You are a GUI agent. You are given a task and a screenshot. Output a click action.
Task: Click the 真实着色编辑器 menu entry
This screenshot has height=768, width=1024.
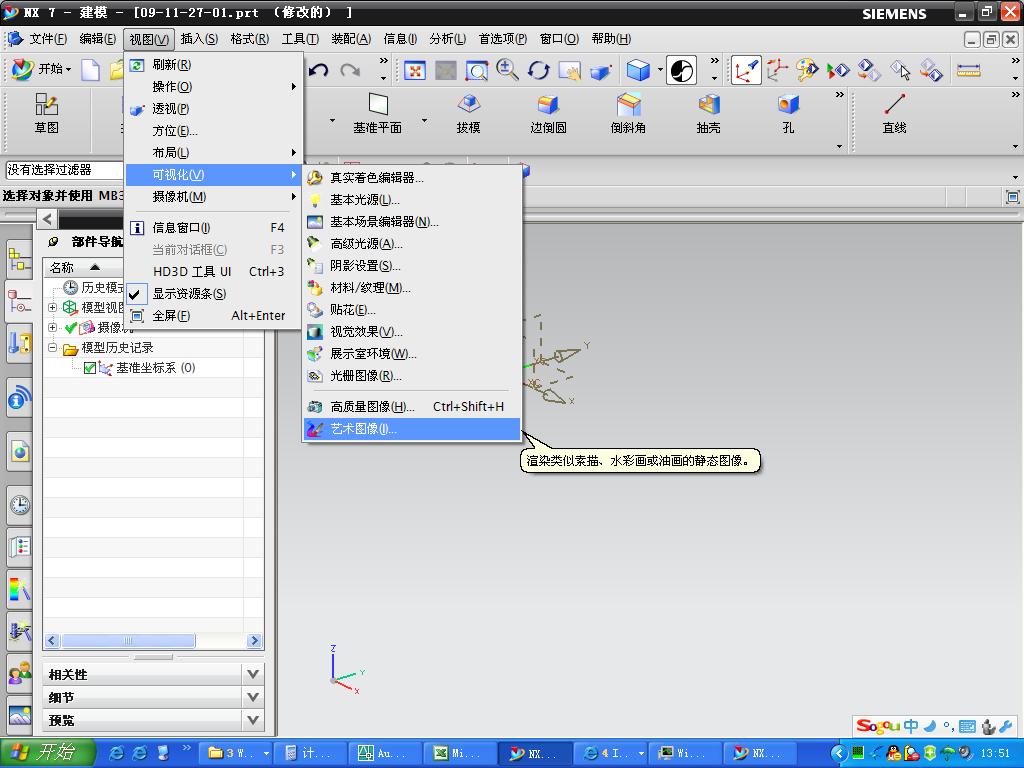tap(411, 178)
